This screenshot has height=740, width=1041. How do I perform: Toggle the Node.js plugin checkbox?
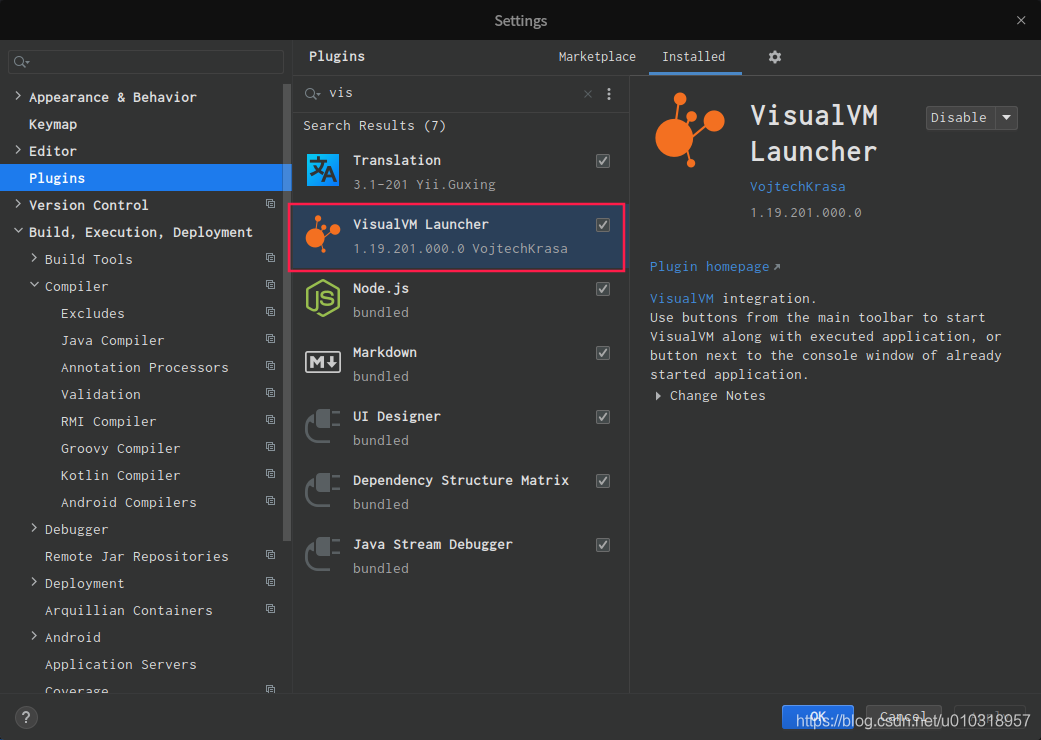click(x=603, y=289)
